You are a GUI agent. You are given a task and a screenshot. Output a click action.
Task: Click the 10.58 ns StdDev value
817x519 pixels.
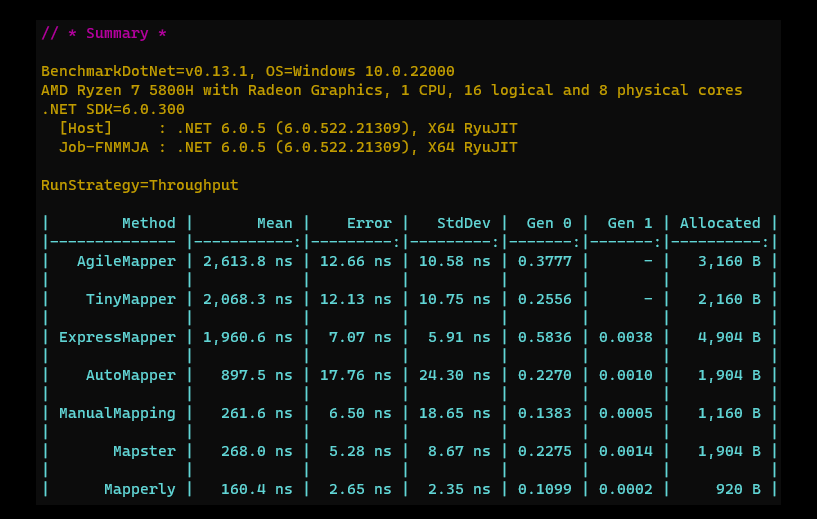point(454,261)
